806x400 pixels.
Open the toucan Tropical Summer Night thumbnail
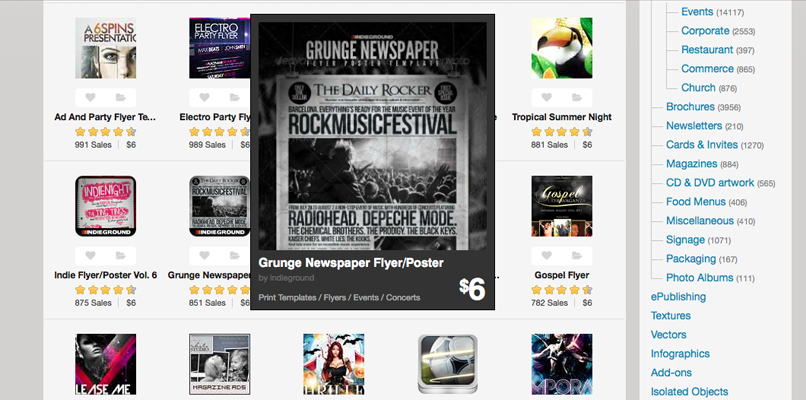562,48
